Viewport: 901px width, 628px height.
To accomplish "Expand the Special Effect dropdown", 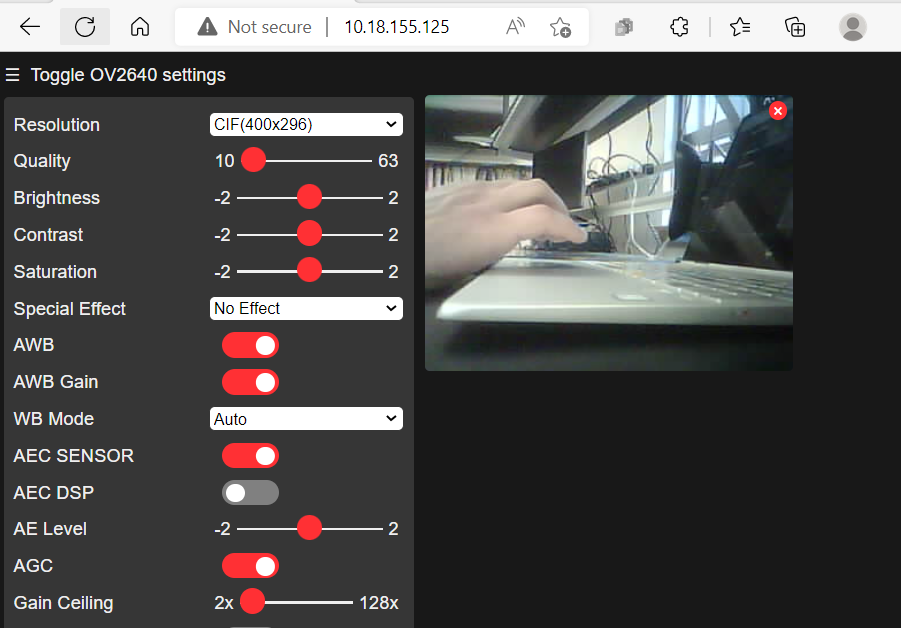I will [x=306, y=308].
